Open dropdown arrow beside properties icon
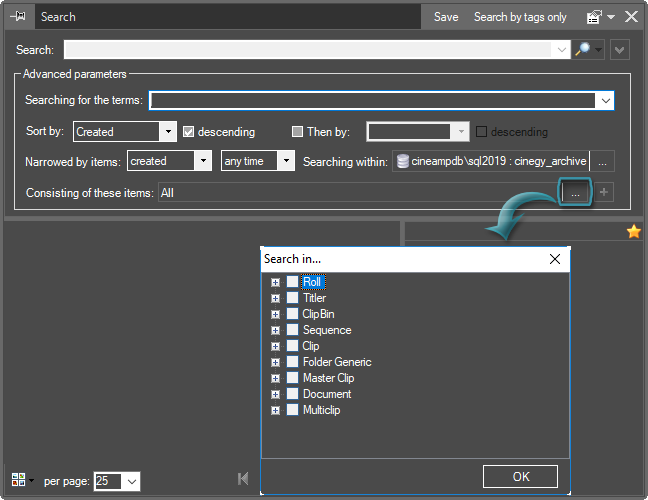This screenshot has height=500, width=648. tap(611, 17)
